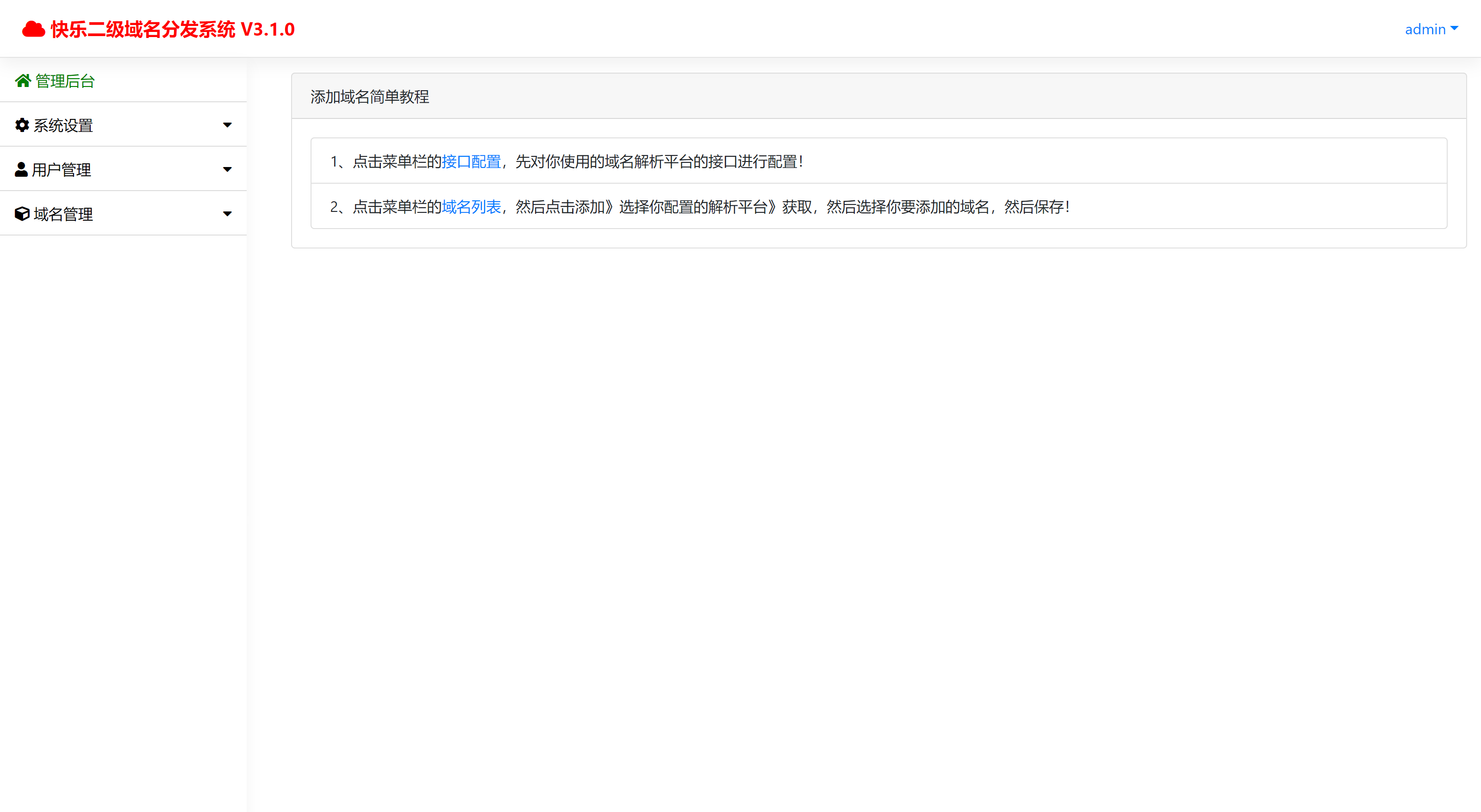Screen dimensions: 1481x812
Task: Click the settings cog icon in the sidebar
Action: 22,125
